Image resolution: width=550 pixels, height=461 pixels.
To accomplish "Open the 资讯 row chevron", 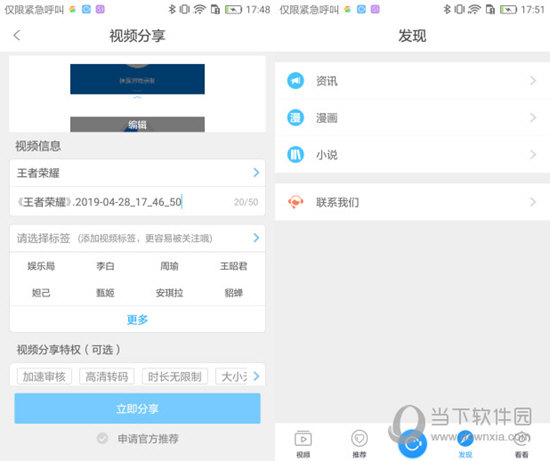I will (x=533, y=81).
